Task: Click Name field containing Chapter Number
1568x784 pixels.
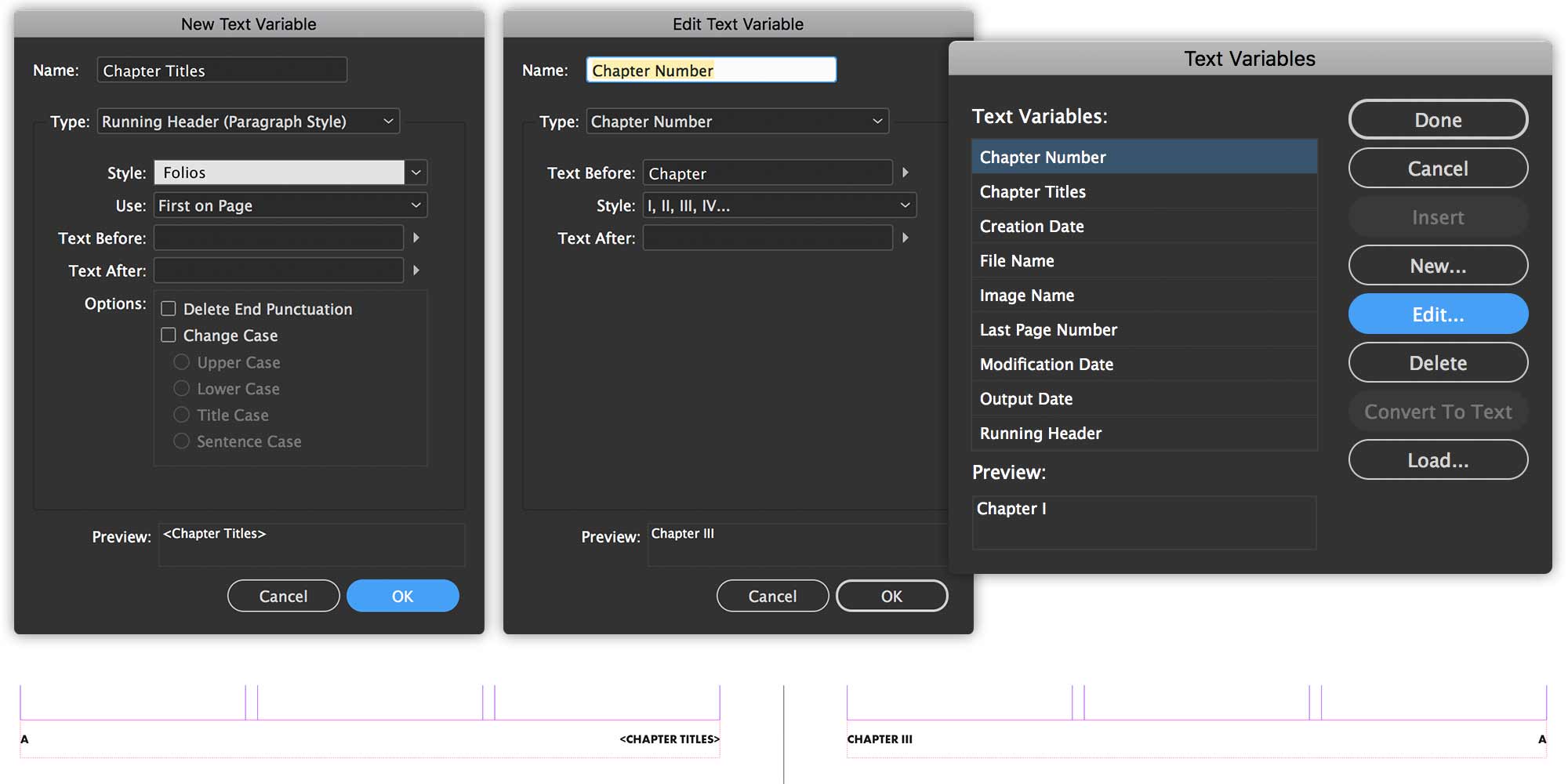Action: click(x=711, y=70)
